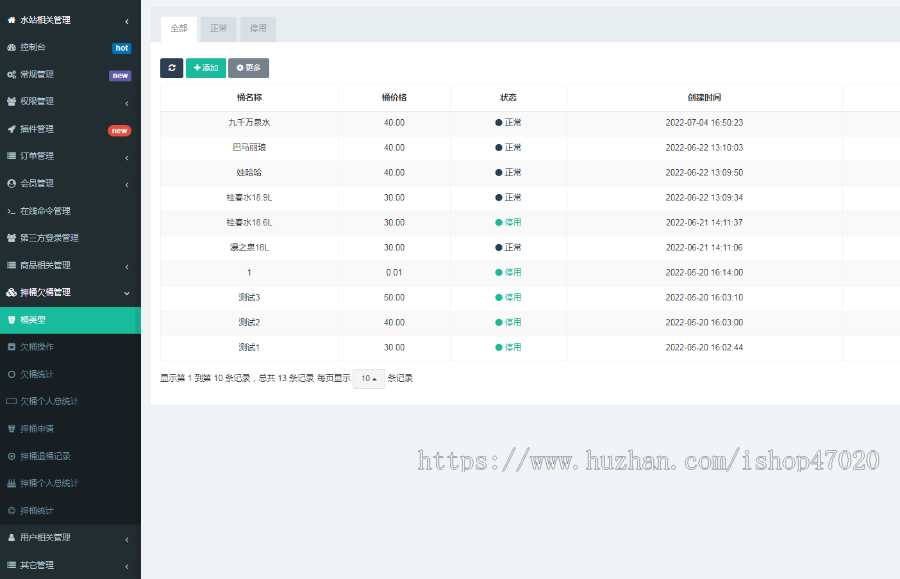900x579 pixels.
Task: Click the icon beside 欠桶操作
Action: (x=11, y=347)
